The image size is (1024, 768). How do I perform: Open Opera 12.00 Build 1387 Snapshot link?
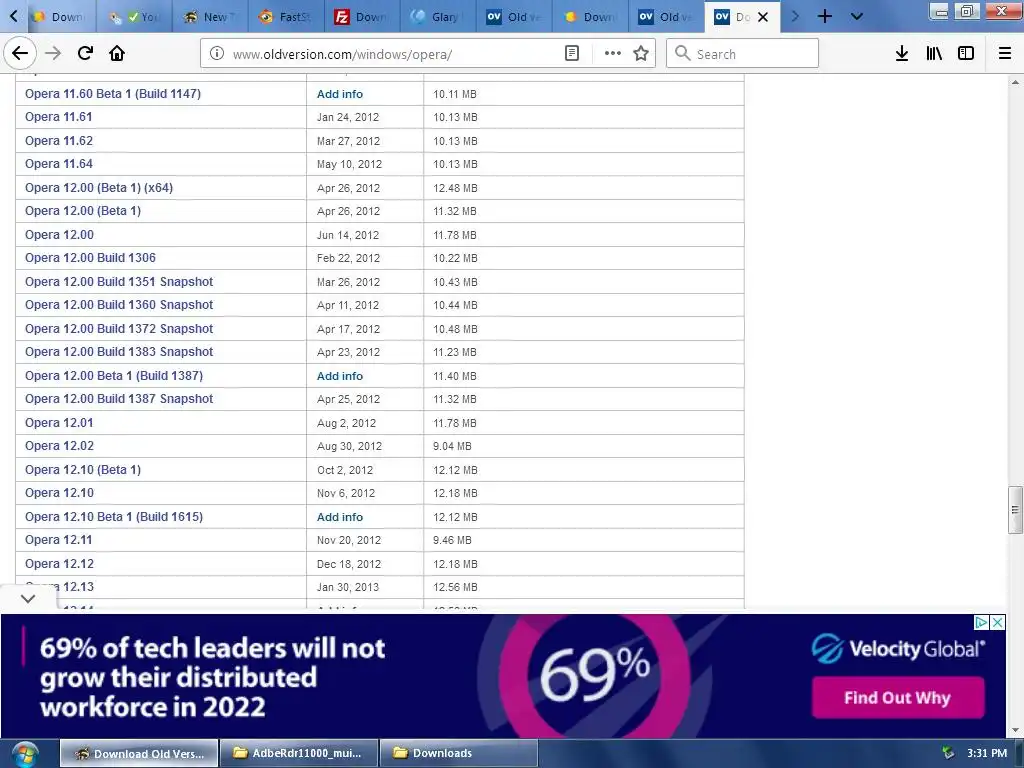(x=119, y=399)
